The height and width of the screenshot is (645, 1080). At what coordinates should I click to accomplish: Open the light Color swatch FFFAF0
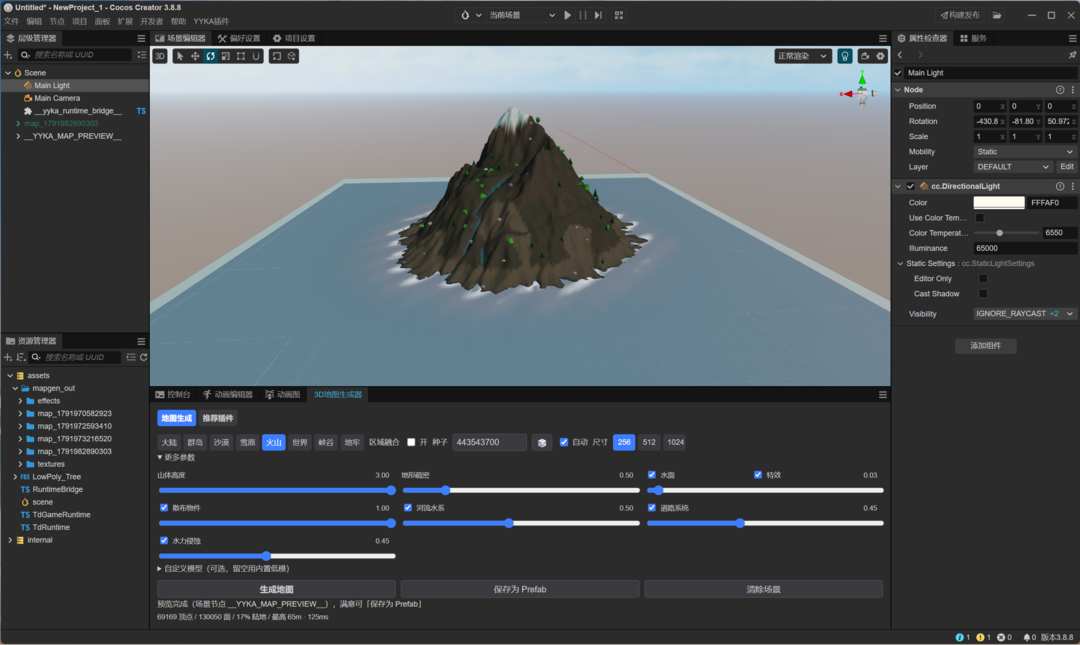(999, 203)
